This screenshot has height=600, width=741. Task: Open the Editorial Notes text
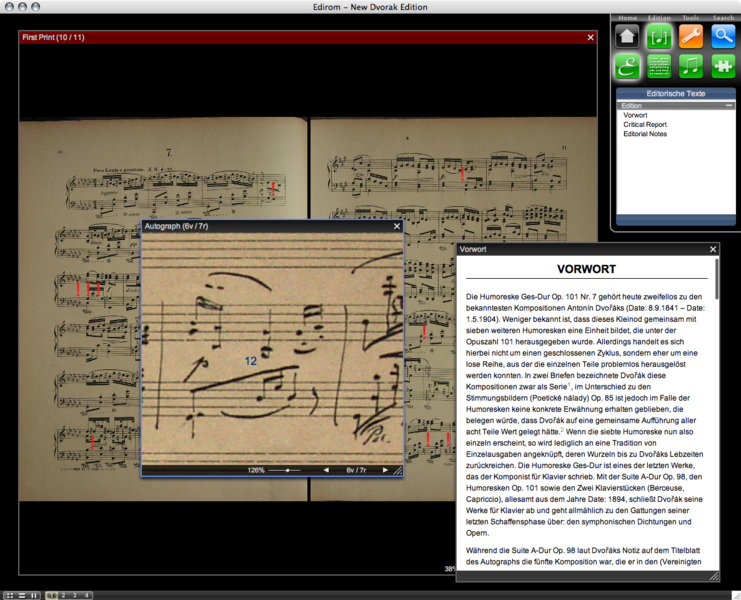pos(644,133)
